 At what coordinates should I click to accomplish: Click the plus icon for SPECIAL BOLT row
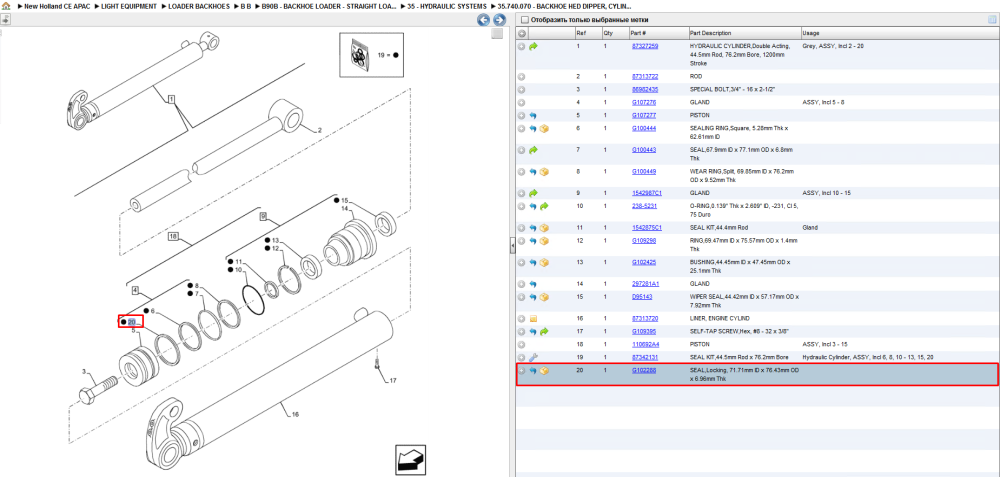click(x=521, y=89)
